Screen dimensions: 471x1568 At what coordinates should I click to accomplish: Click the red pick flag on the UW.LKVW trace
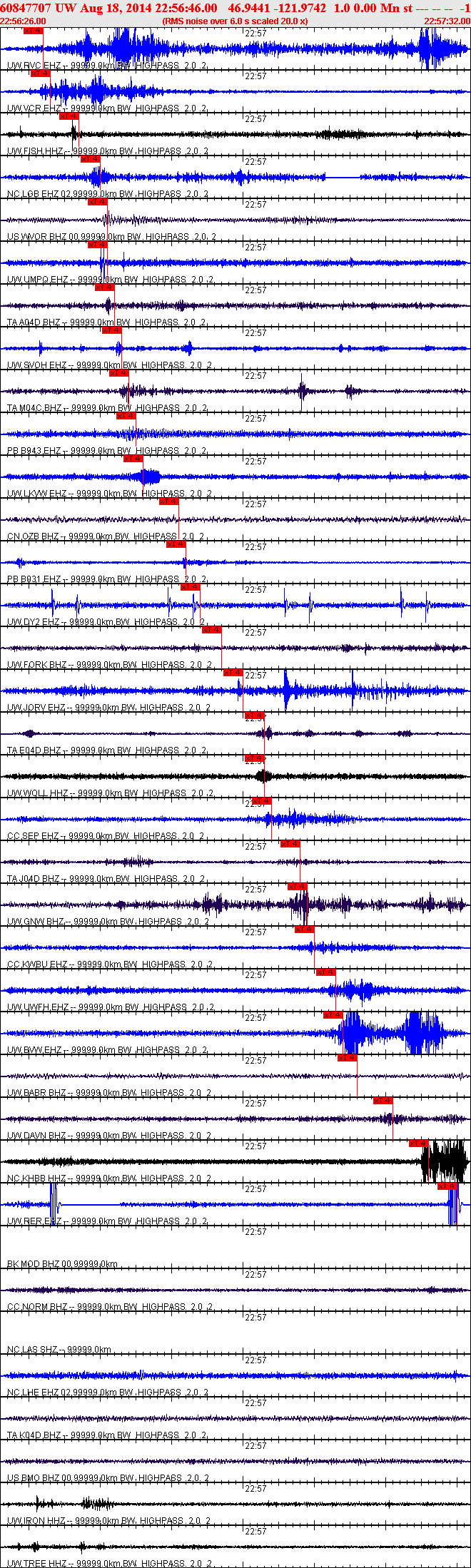[x=133, y=459]
